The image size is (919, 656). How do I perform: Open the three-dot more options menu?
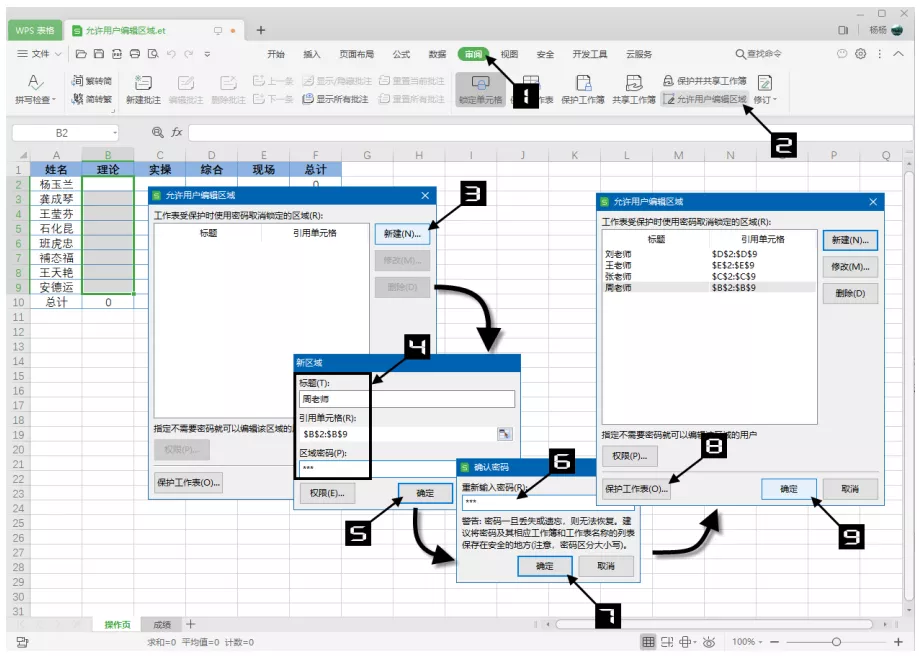879,53
